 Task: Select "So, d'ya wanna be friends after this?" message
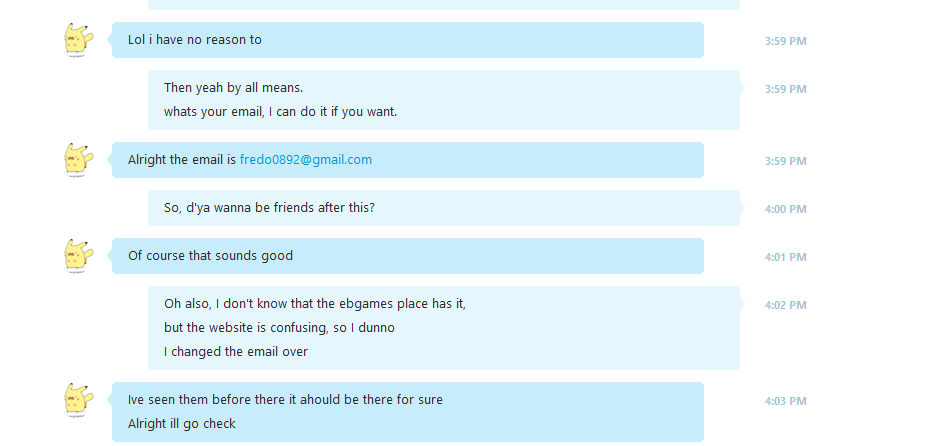pyautogui.click(x=444, y=208)
